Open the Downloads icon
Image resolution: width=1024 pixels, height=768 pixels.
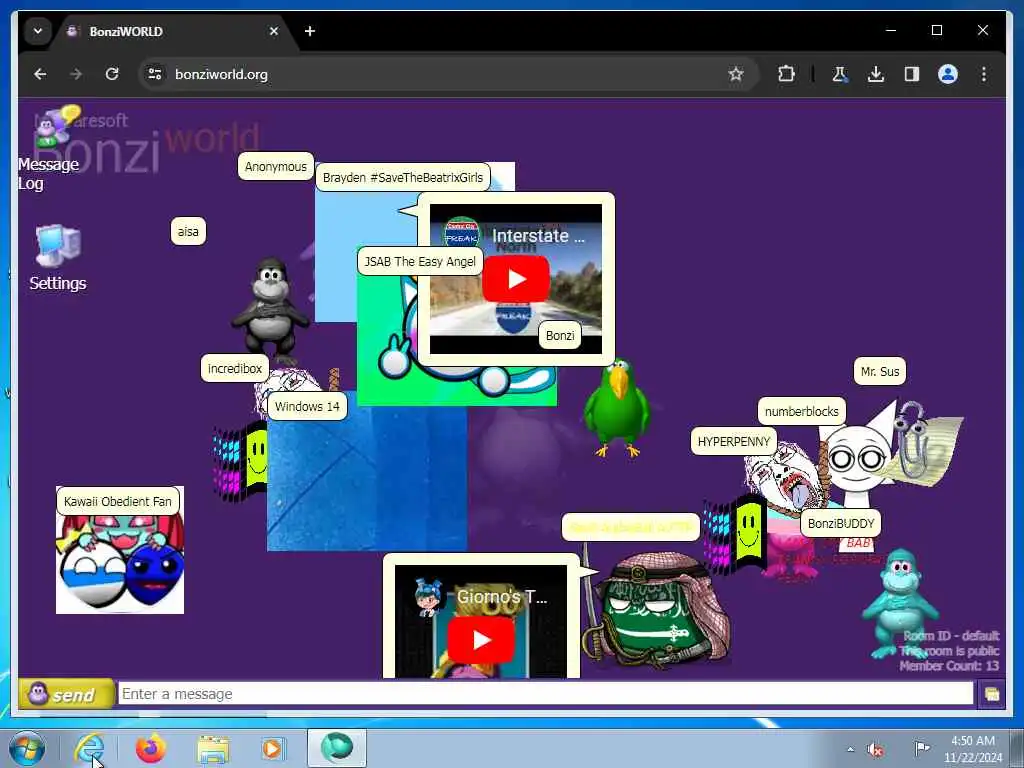click(x=876, y=74)
